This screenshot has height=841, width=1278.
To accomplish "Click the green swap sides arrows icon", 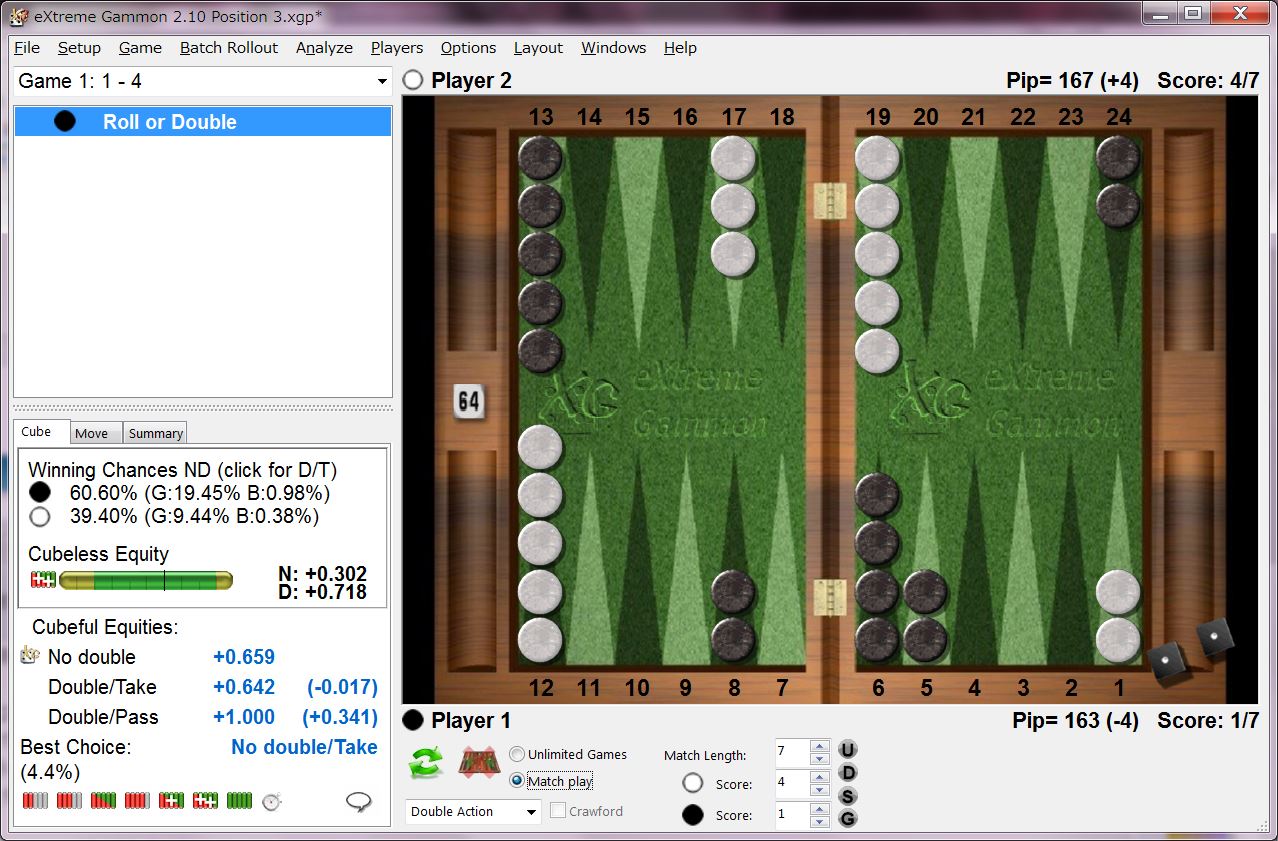I will (x=426, y=764).
